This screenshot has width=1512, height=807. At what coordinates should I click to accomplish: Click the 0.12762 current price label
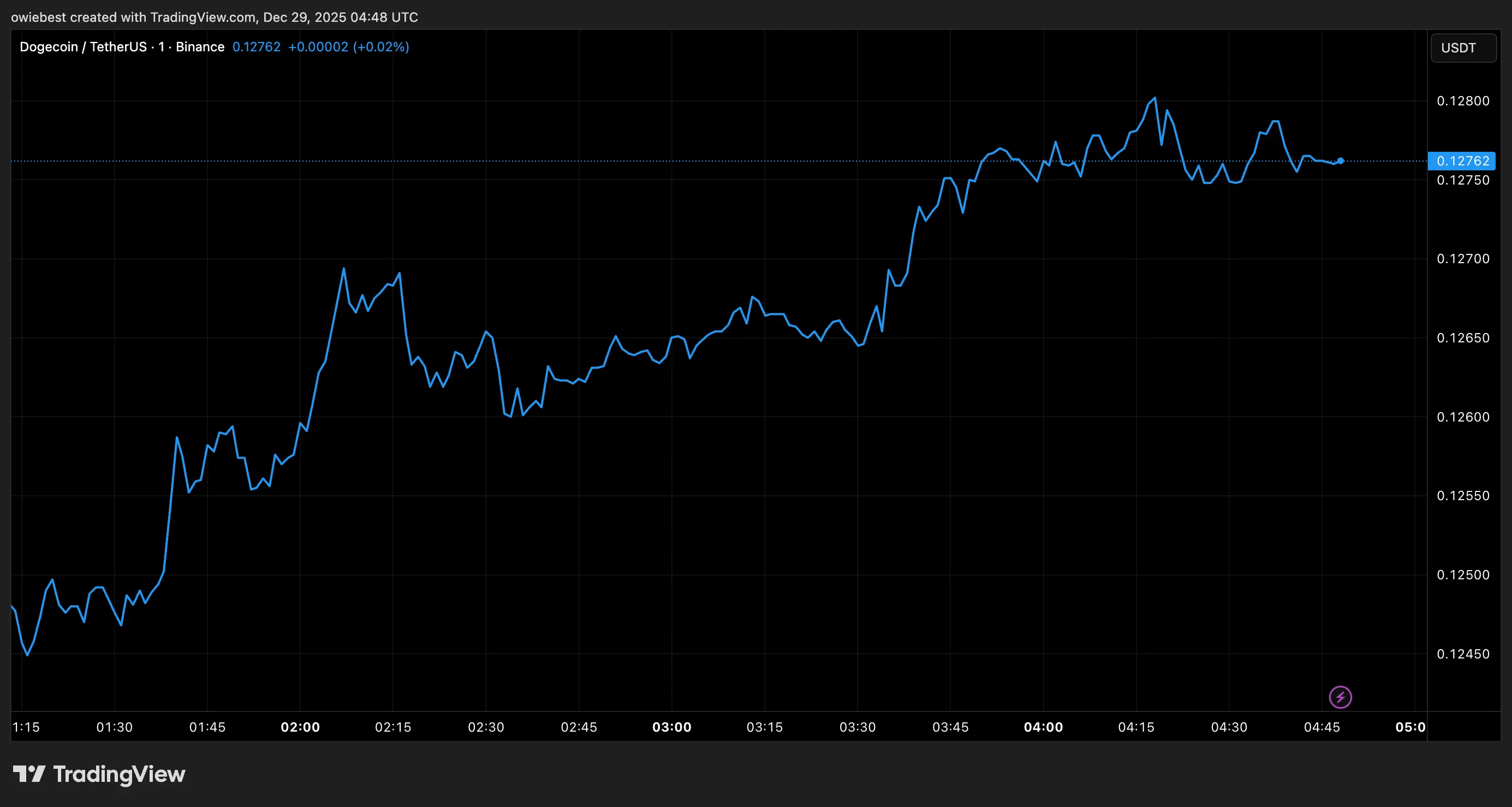click(1462, 161)
